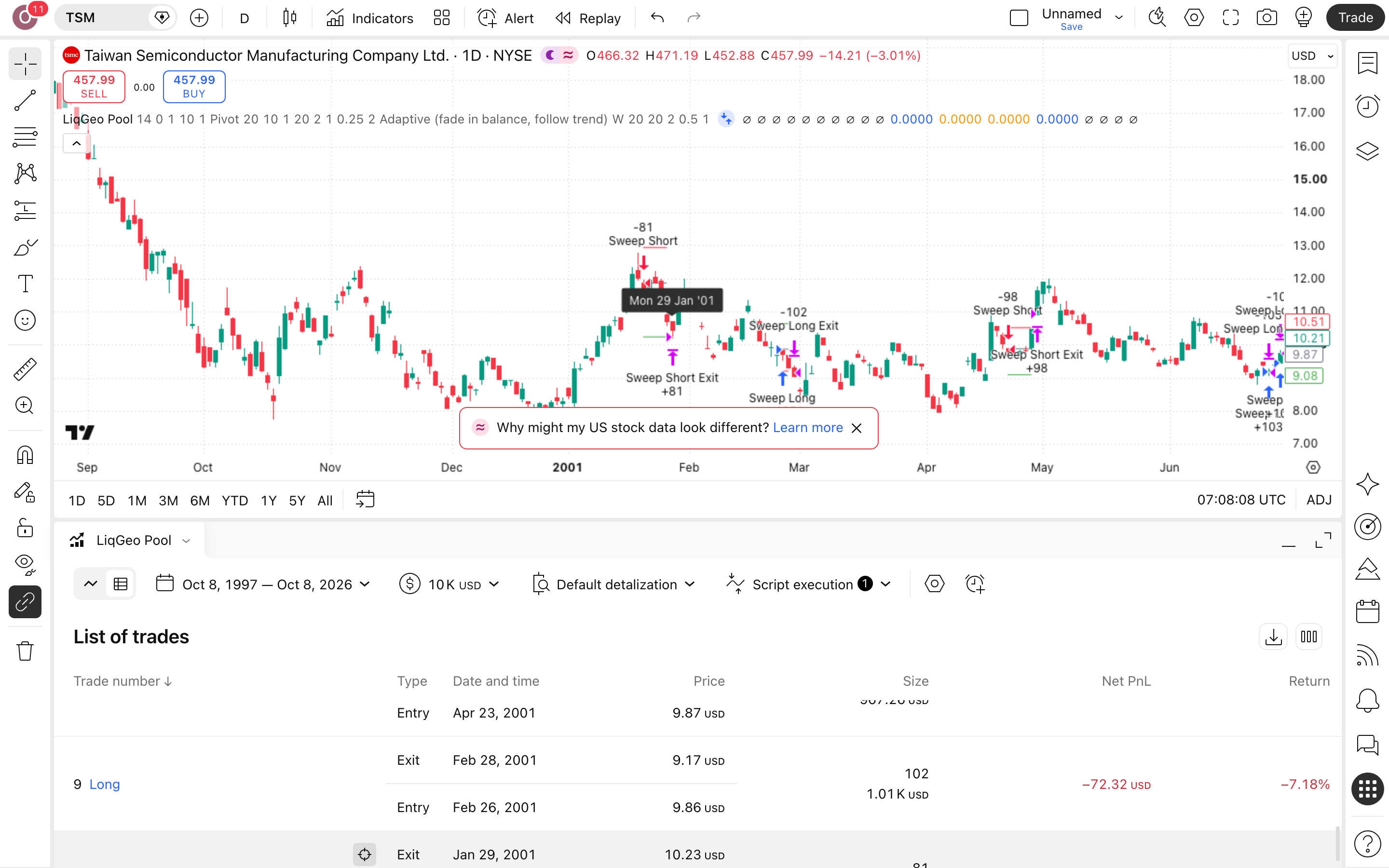The image size is (1389, 868).
Task: Open the USD currency dropdown
Action: tap(1312, 55)
